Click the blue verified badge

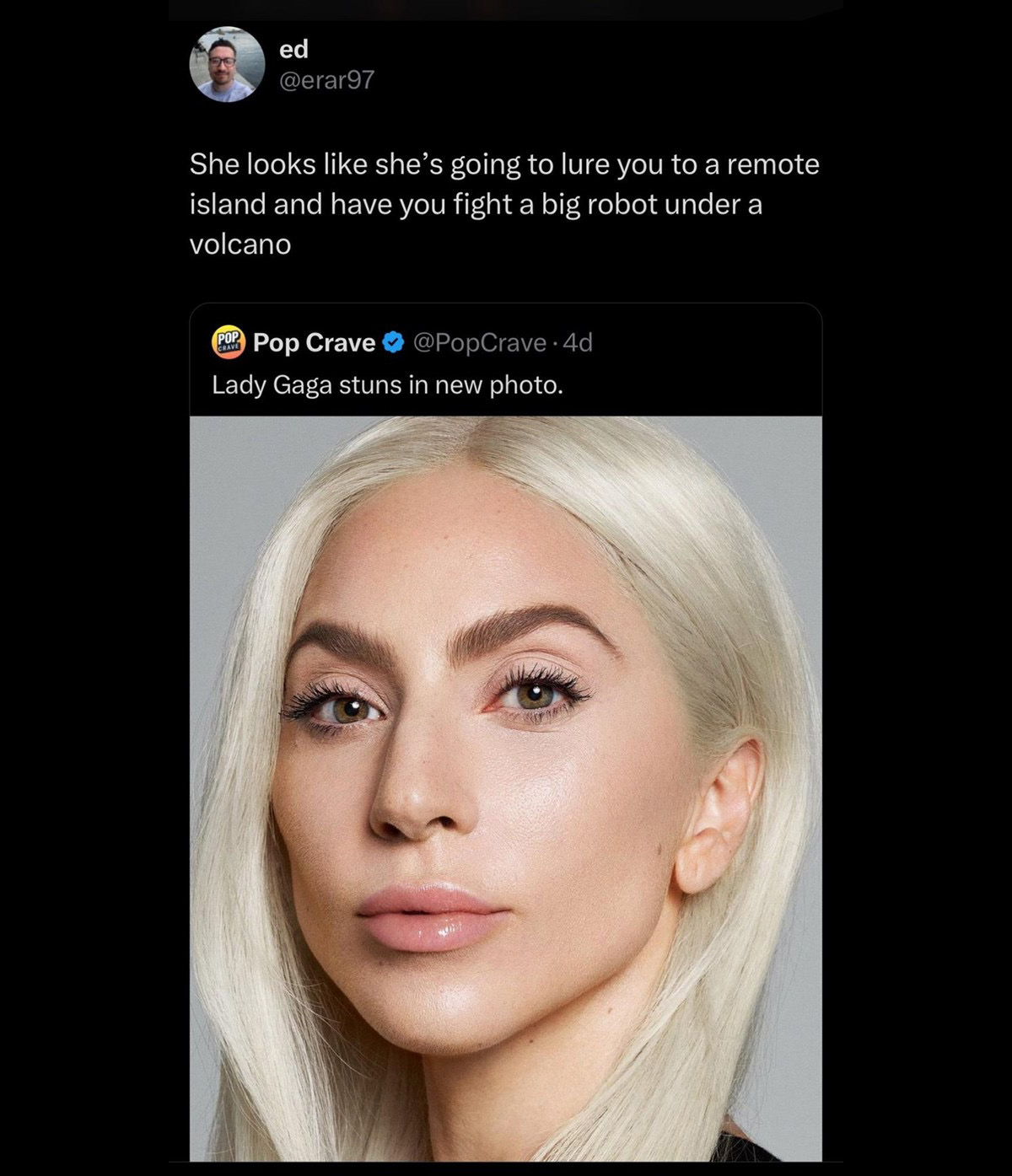(x=393, y=342)
